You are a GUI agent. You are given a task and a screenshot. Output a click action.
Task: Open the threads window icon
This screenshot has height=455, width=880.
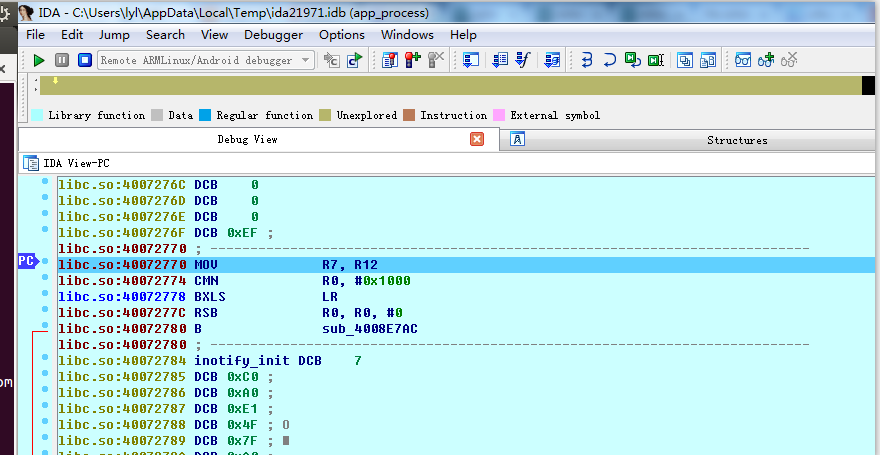click(685, 60)
